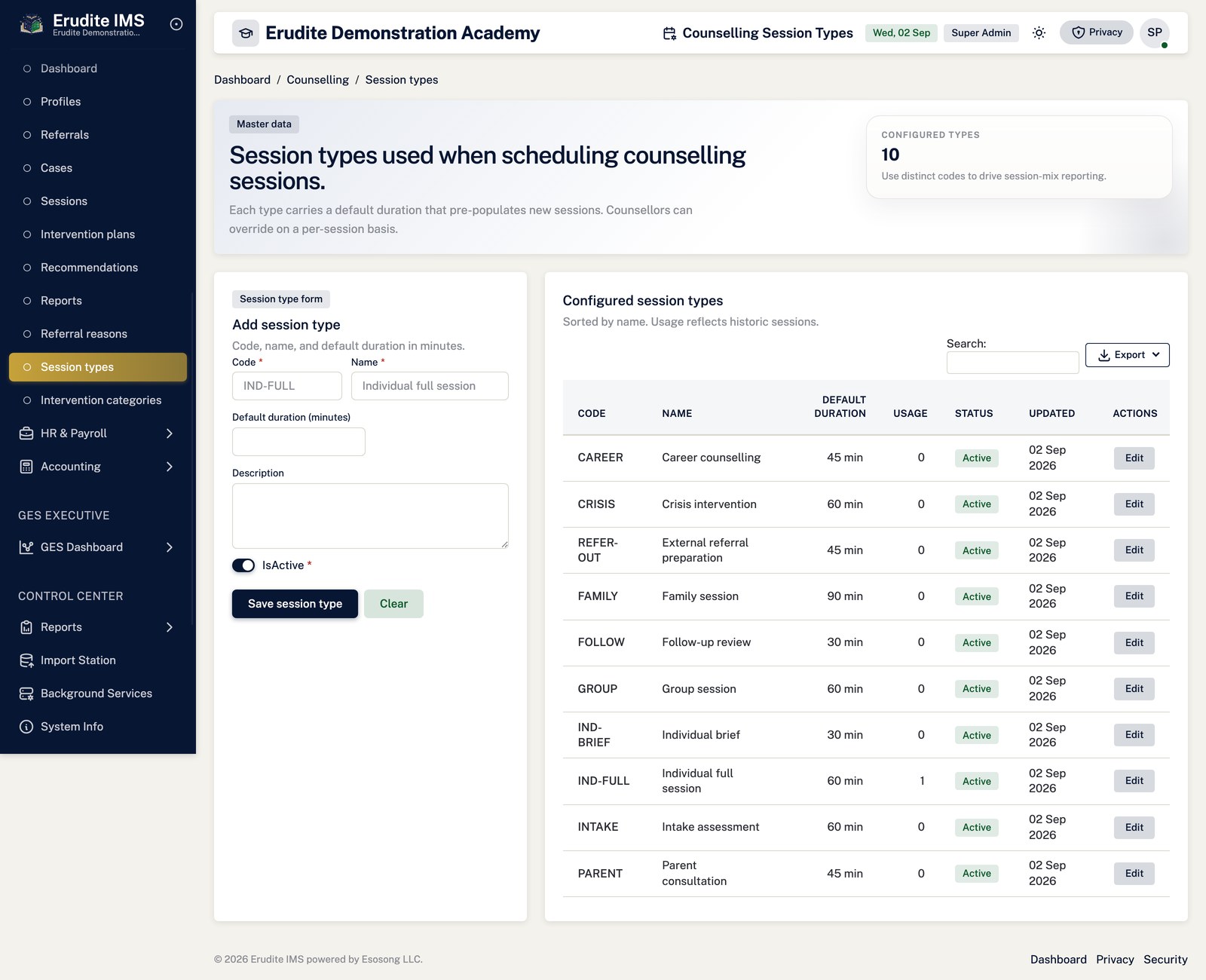1206x980 pixels.
Task: Click the graduation cap academy icon
Action: click(x=246, y=33)
